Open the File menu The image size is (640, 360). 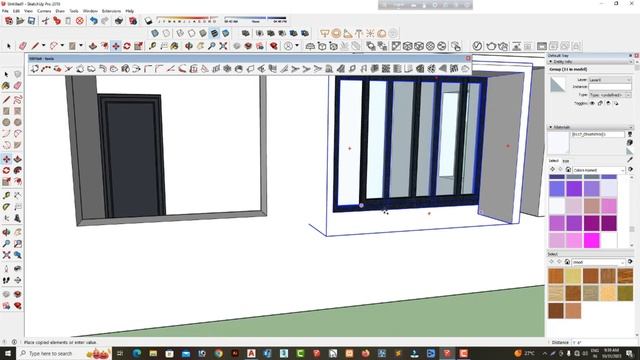[5, 11]
